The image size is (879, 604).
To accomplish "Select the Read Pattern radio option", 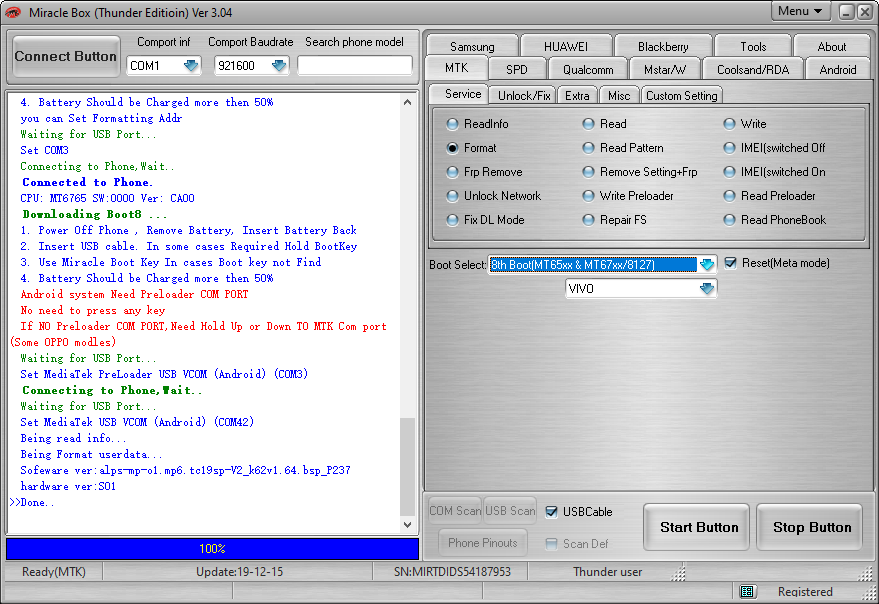I will click(x=623, y=148).
